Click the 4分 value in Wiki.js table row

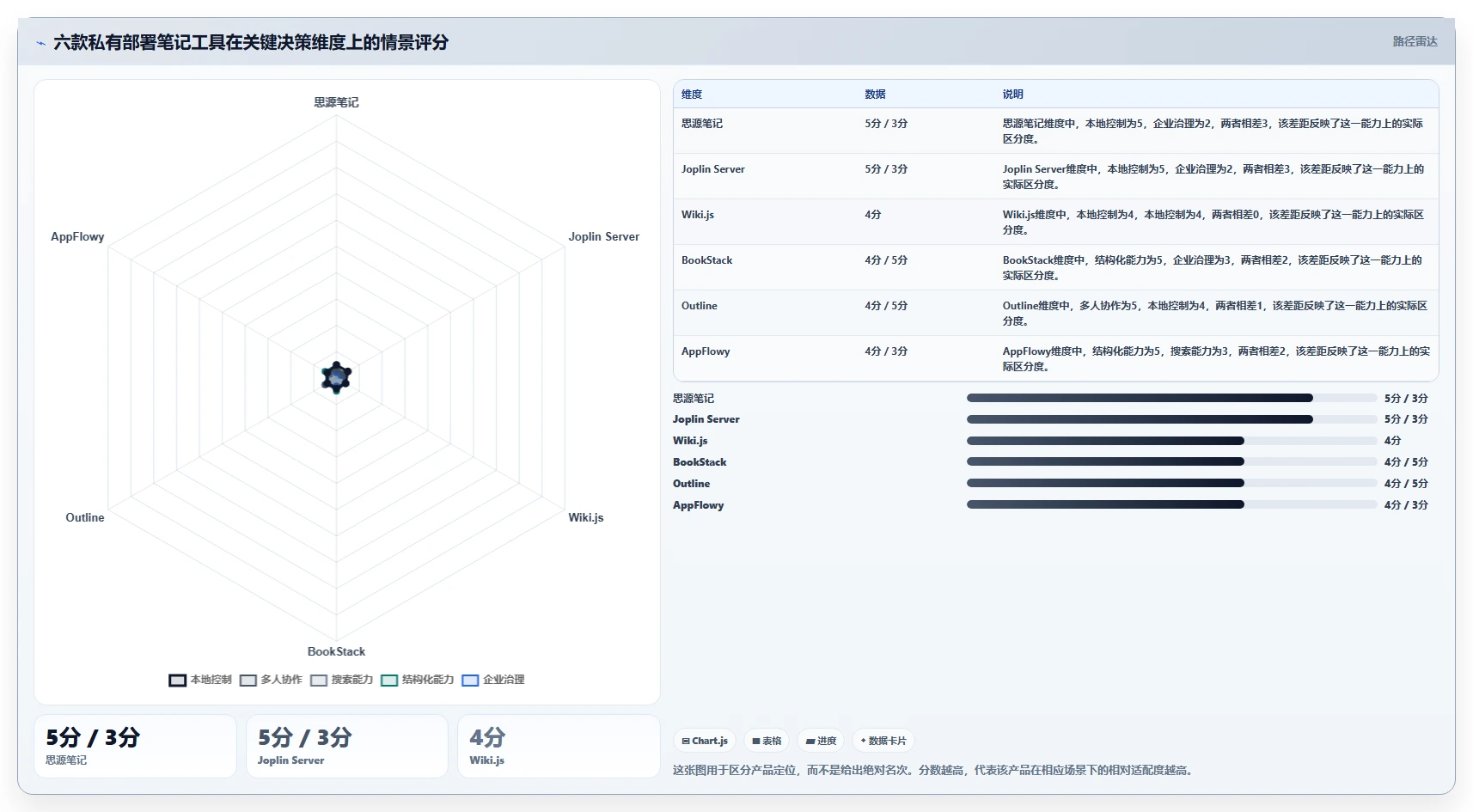pos(873,215)
